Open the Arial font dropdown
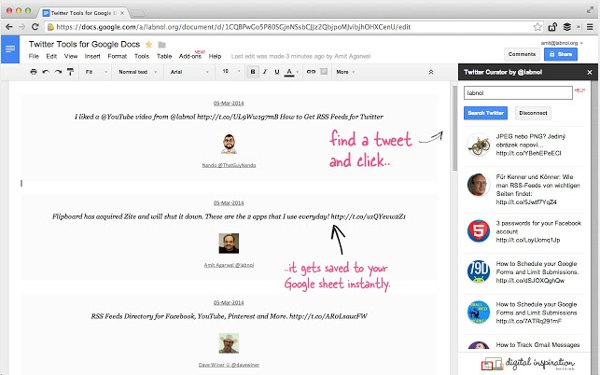The height and width of the screenshot is (375, 600). (x=189, y=72)
